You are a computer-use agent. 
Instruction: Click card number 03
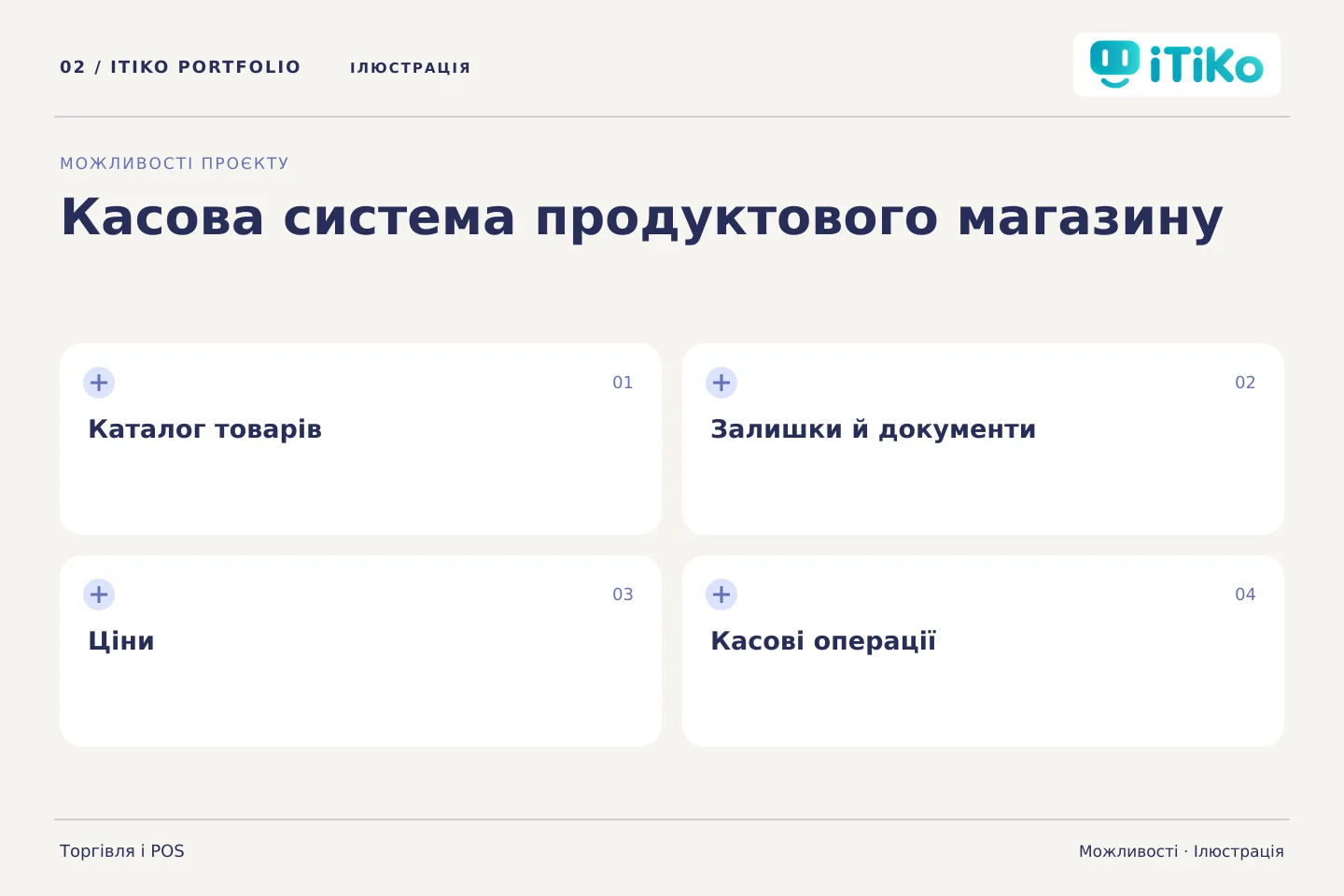point(623,595)
